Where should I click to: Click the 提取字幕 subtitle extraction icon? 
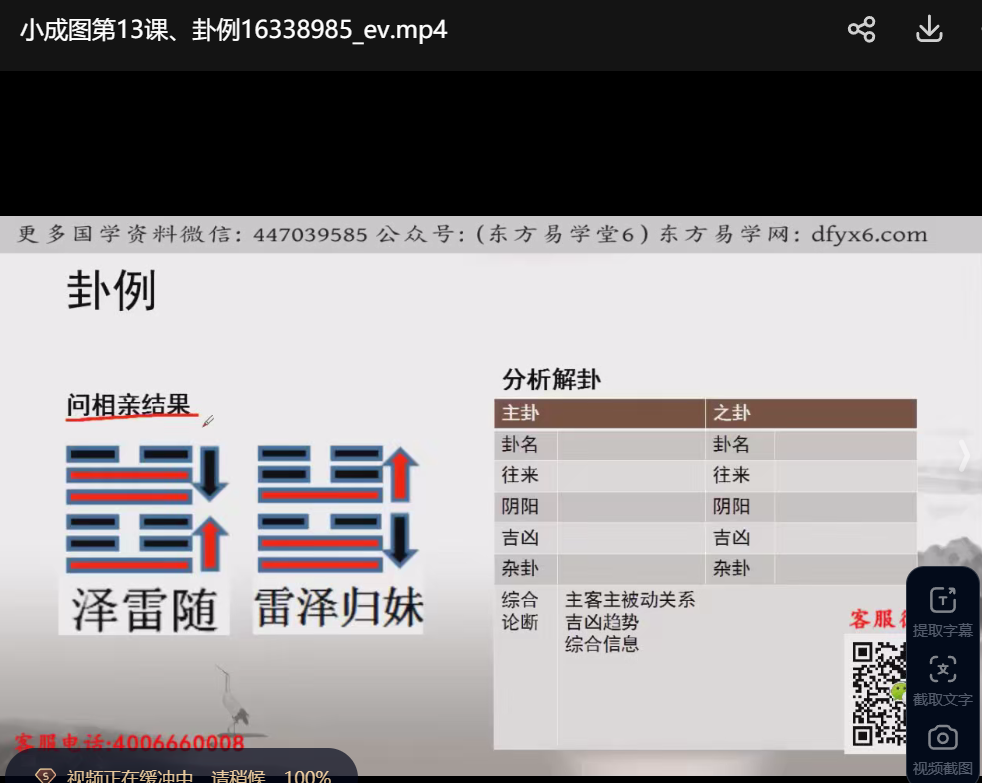pos(942,601)
